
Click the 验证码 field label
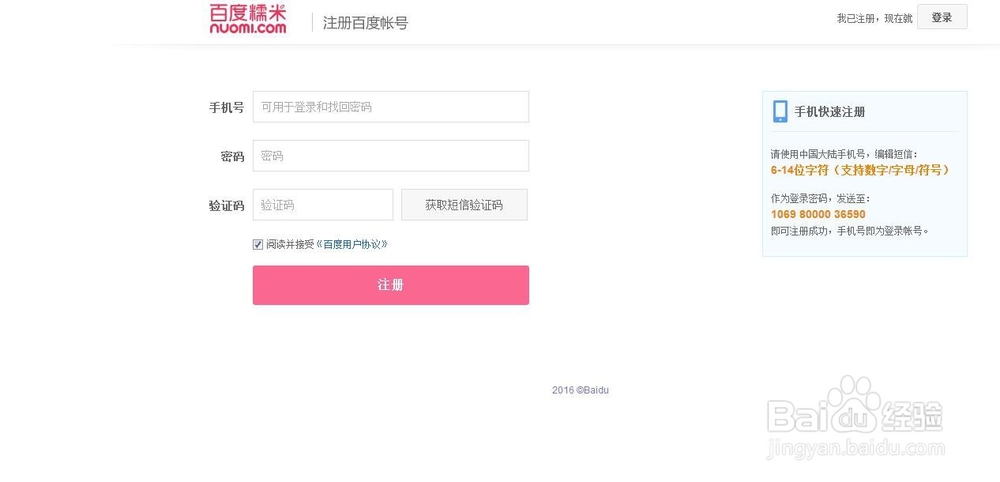[x=226, y=206]
